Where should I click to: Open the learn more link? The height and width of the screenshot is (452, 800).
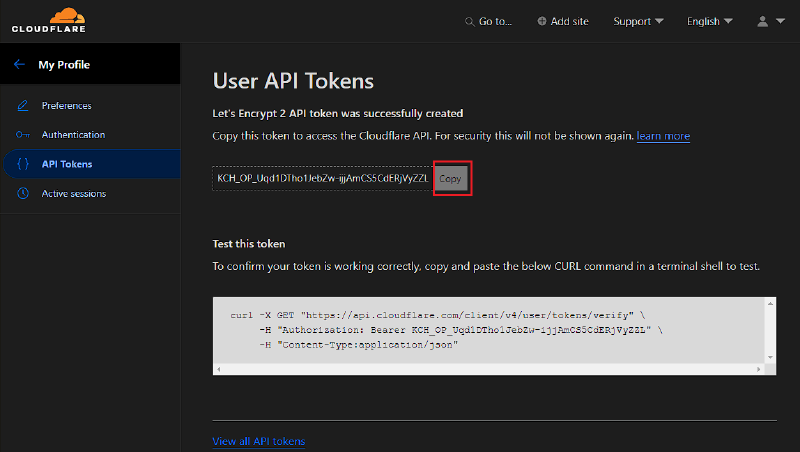tap(663, 136)
